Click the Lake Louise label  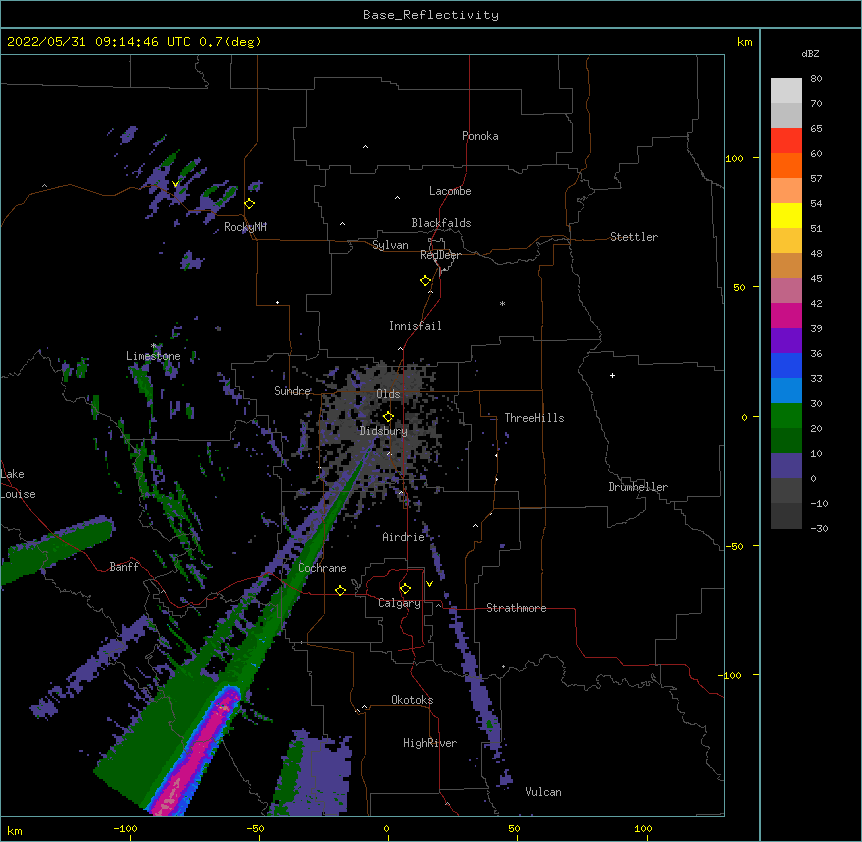pos(18,484)
